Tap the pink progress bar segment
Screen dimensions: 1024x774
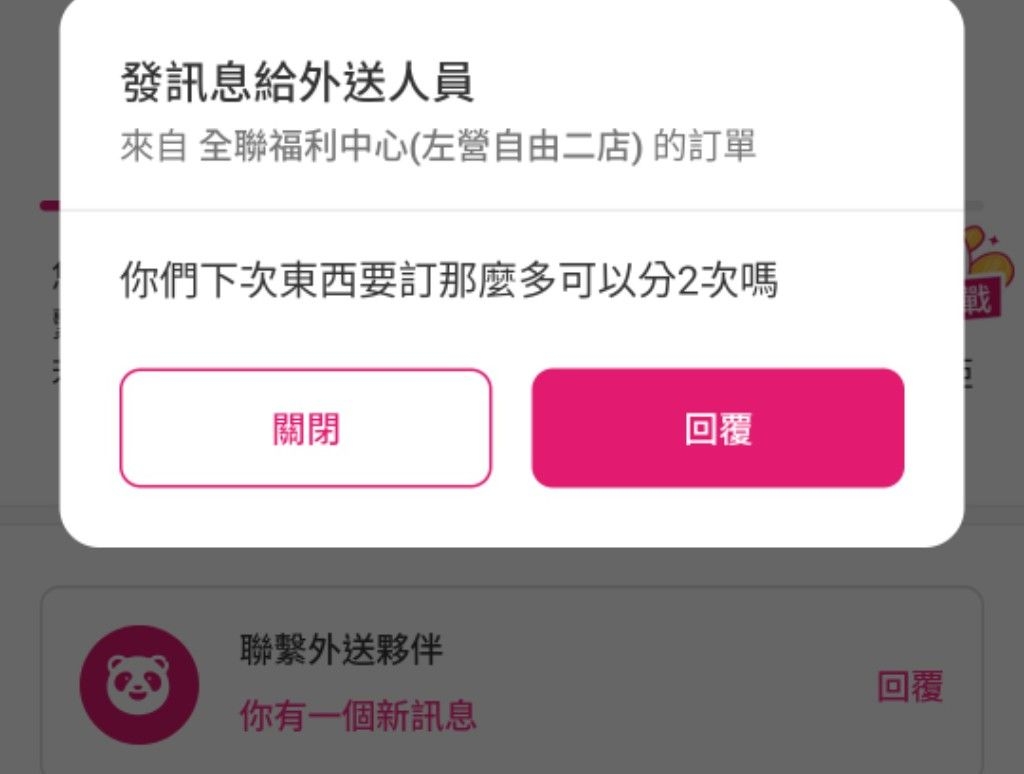[49, 205]
